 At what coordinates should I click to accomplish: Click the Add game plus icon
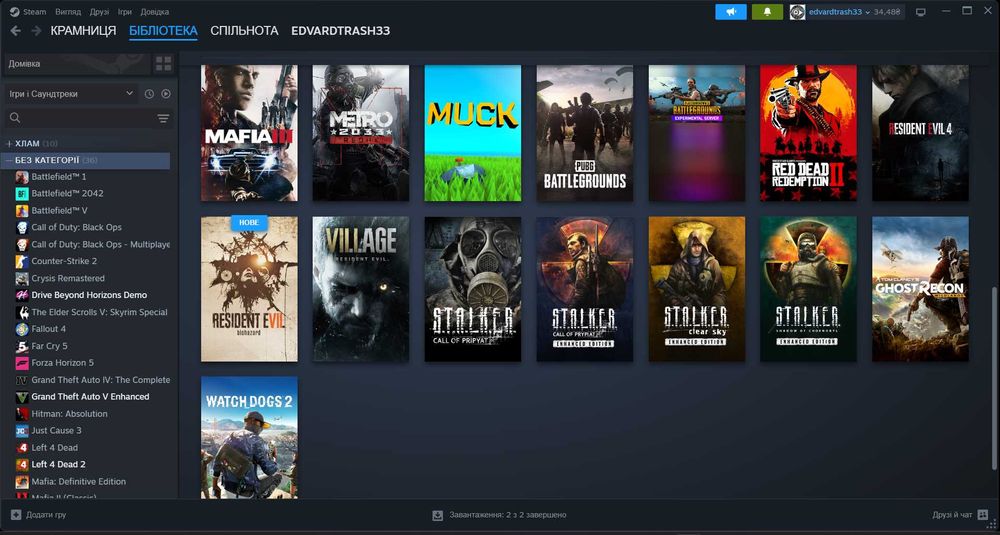[x=16, y=515]
